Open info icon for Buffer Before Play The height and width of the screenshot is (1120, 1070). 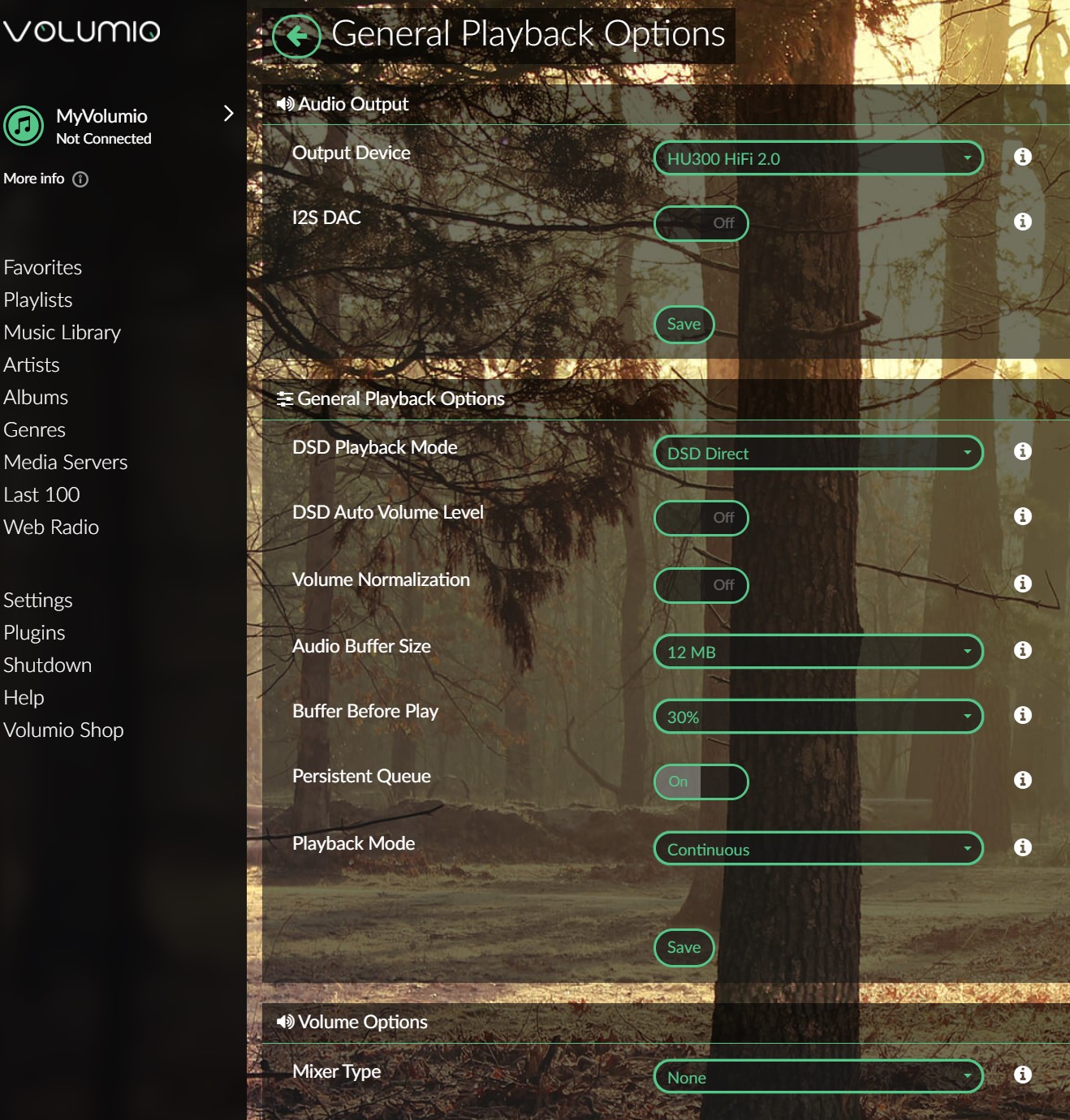tap(1023, 715)
